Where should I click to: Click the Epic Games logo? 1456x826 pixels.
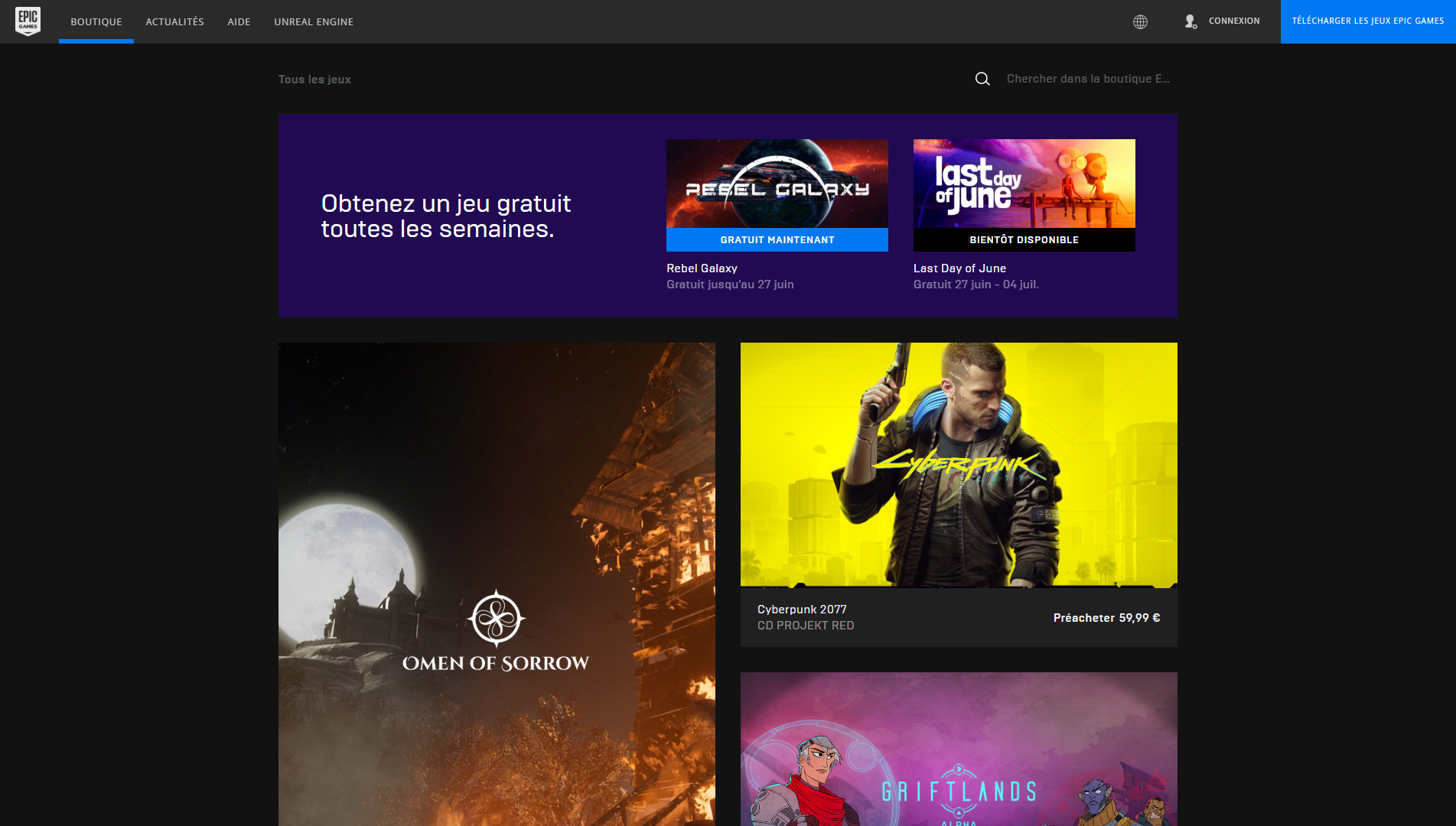[28, 21]
